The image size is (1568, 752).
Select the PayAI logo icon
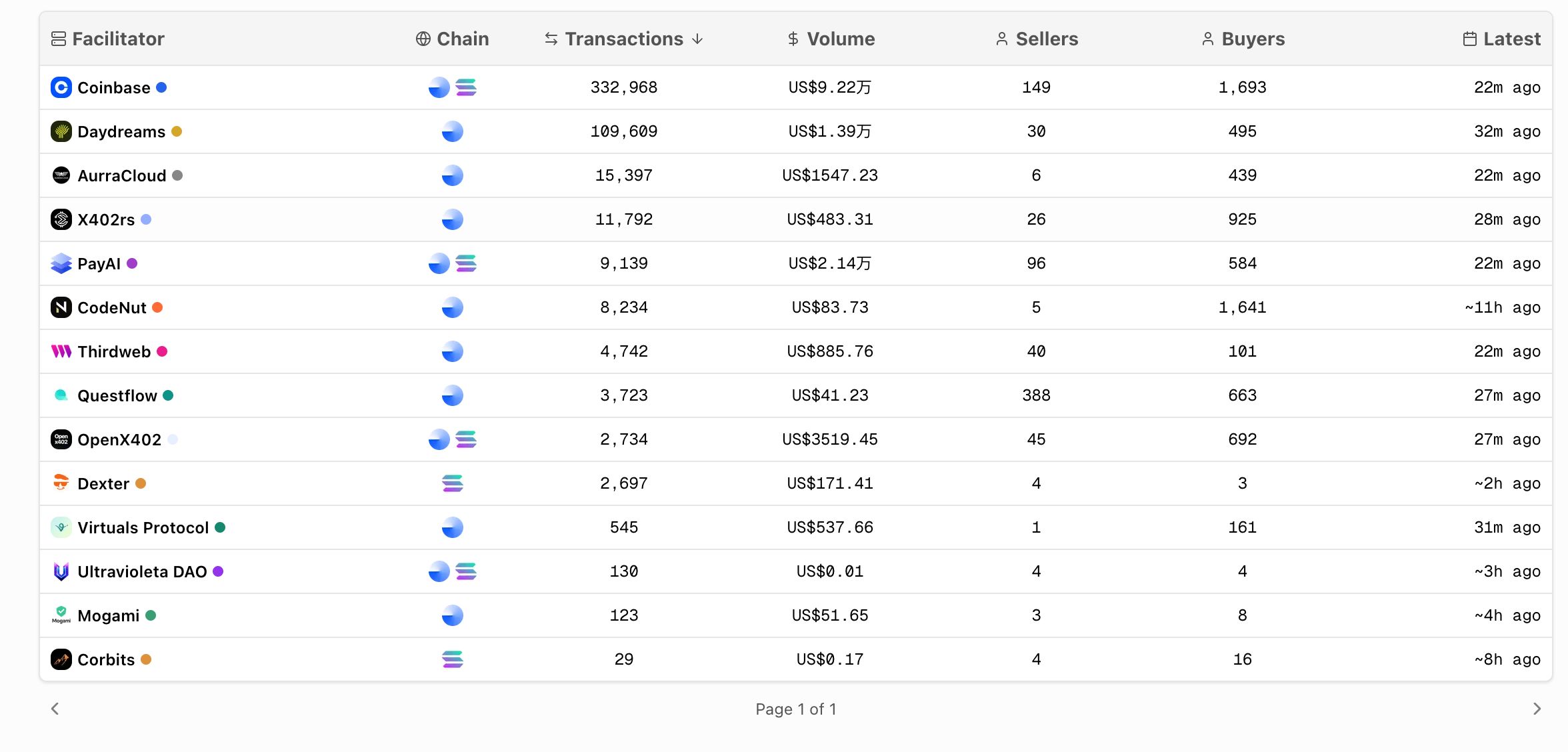pyautogui.click(x=61, y=263)
